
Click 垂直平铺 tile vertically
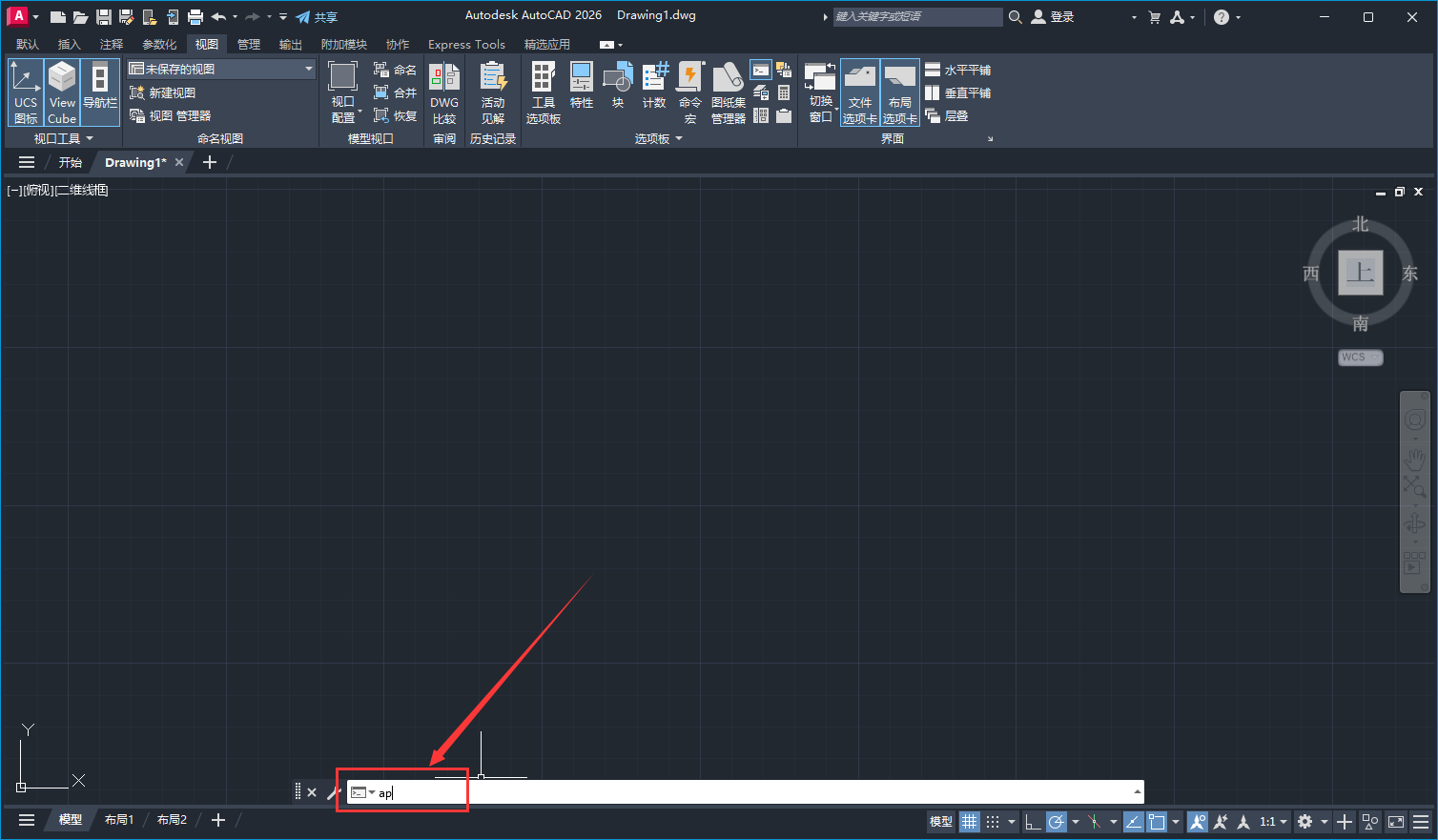click(958, 92)
